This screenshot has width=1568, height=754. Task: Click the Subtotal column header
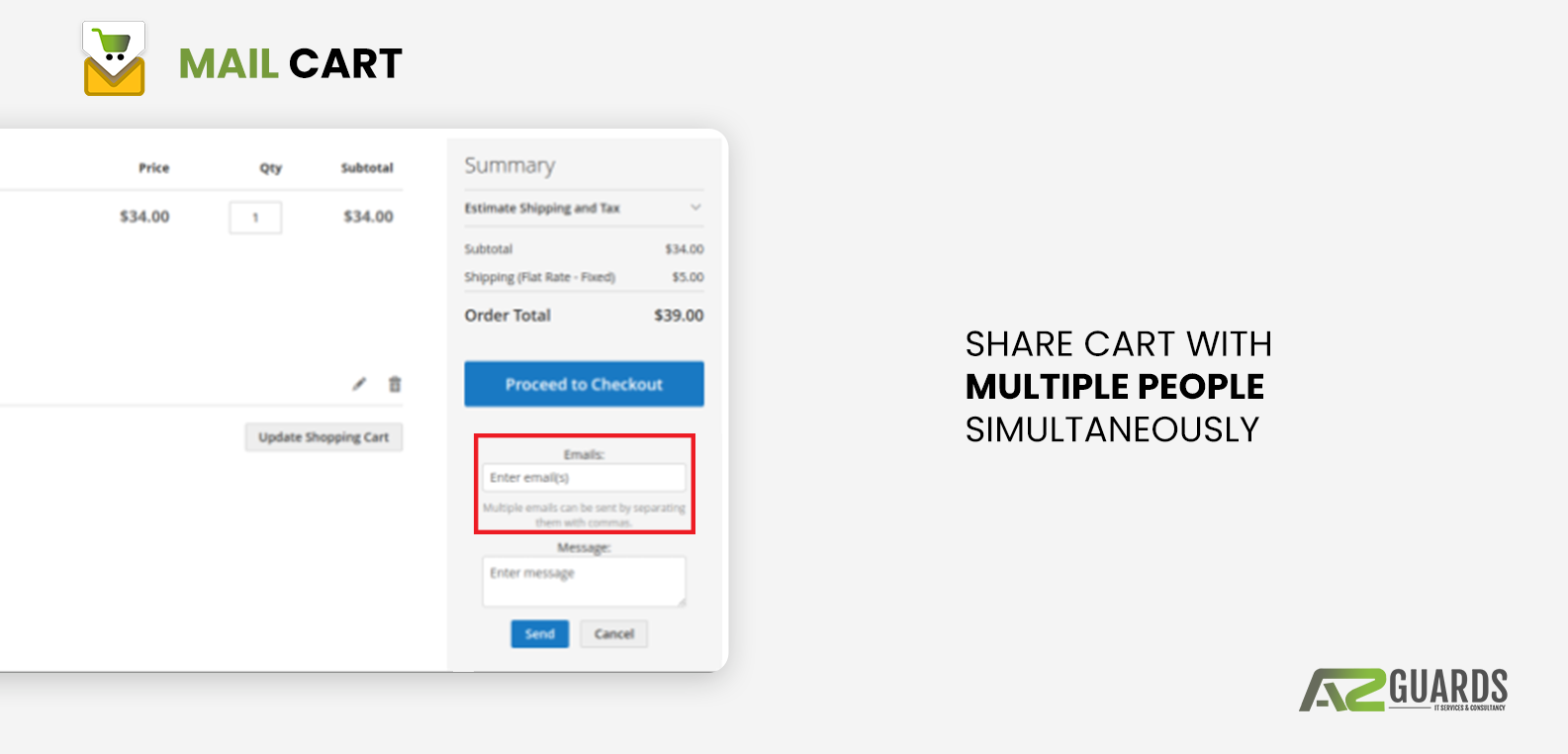367,168
